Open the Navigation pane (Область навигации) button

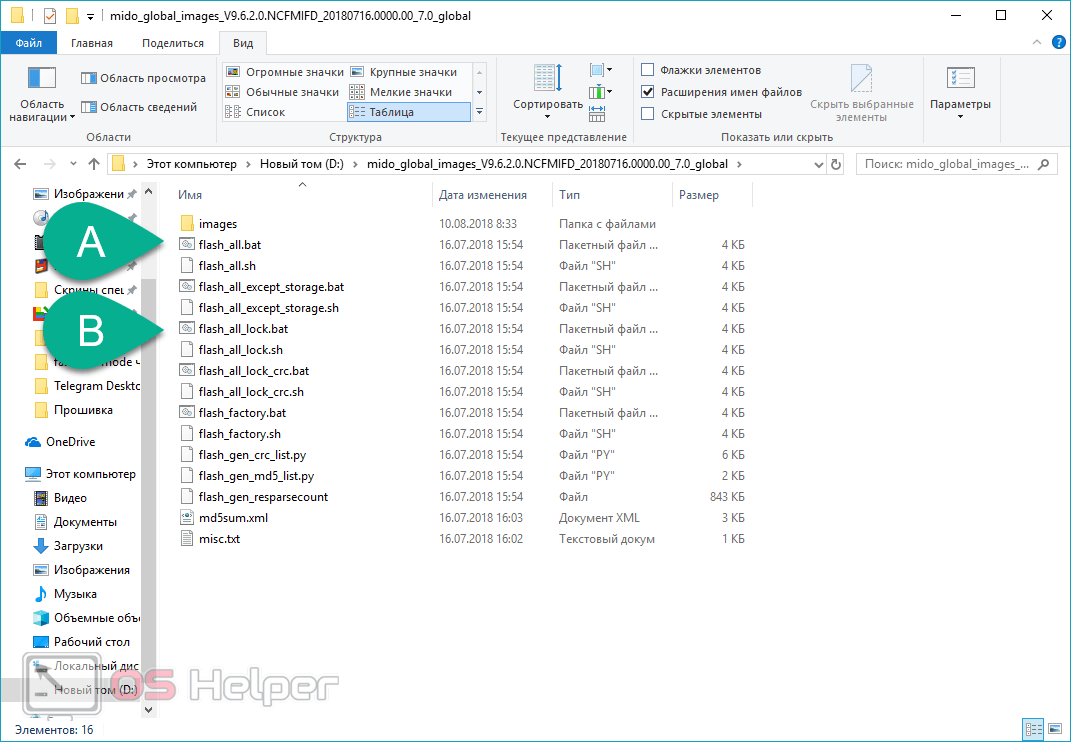(x=42, y=94)
